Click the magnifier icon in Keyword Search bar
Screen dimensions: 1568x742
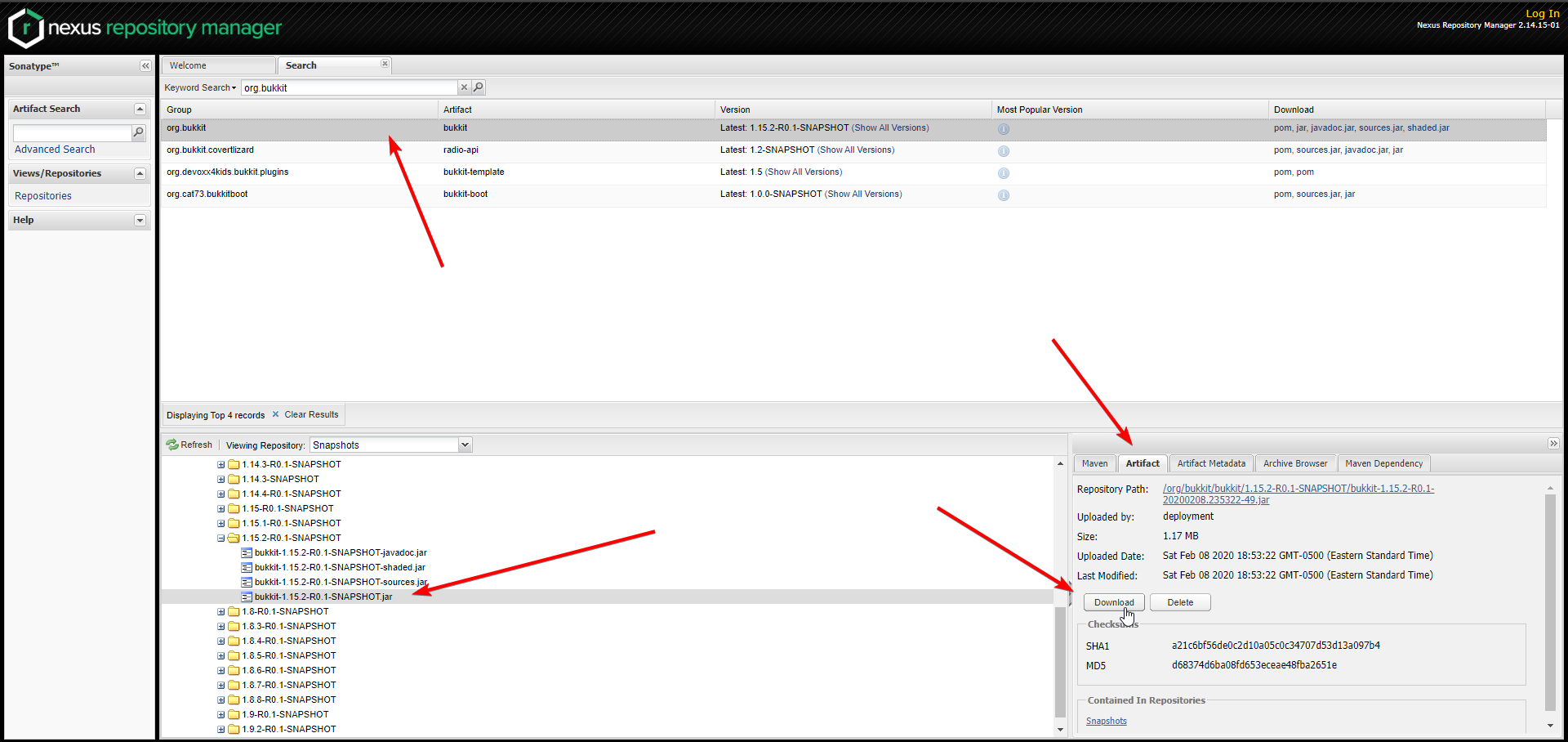(x=479, y=87)
